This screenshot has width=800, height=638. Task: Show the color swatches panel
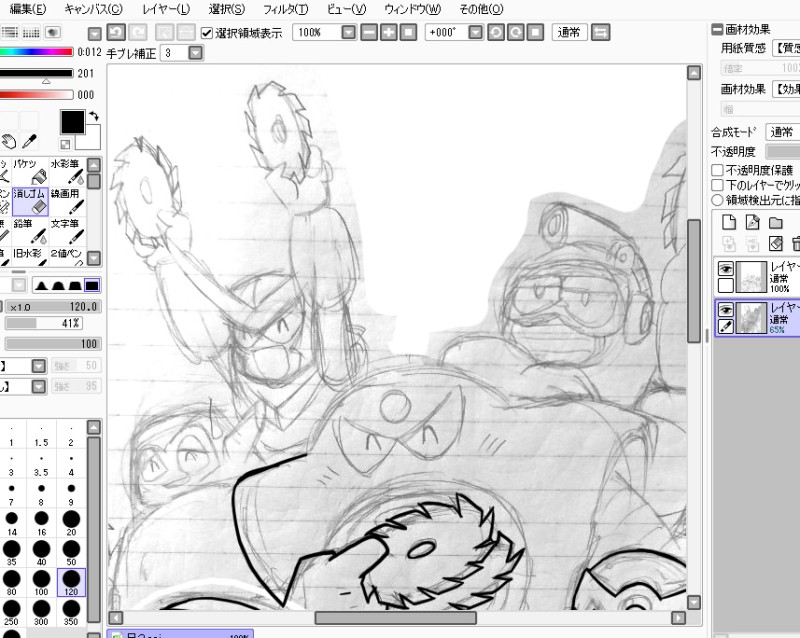[x=31, y=33]
